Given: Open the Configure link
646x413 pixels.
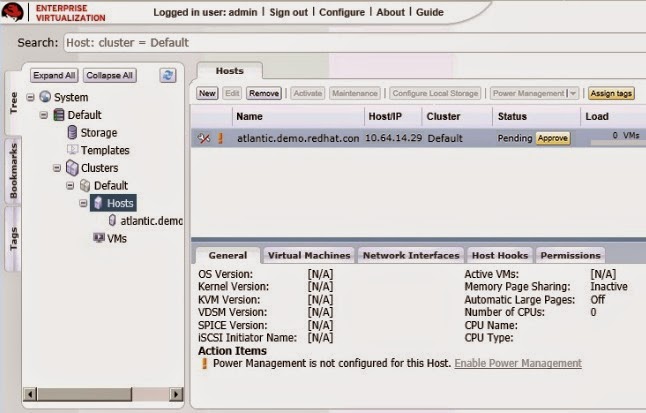Looking at the screenshot, I should [342, 12].
